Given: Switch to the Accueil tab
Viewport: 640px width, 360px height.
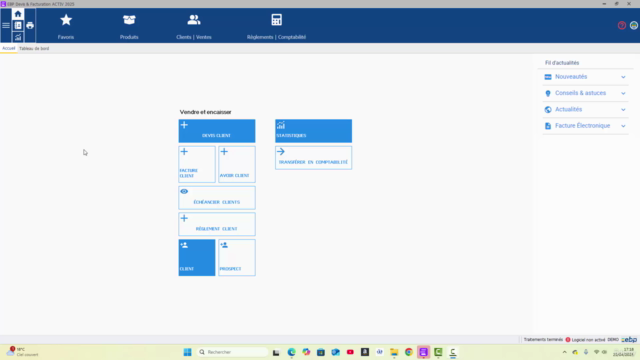Looking at the screenshot, I should tap(9, 48).
